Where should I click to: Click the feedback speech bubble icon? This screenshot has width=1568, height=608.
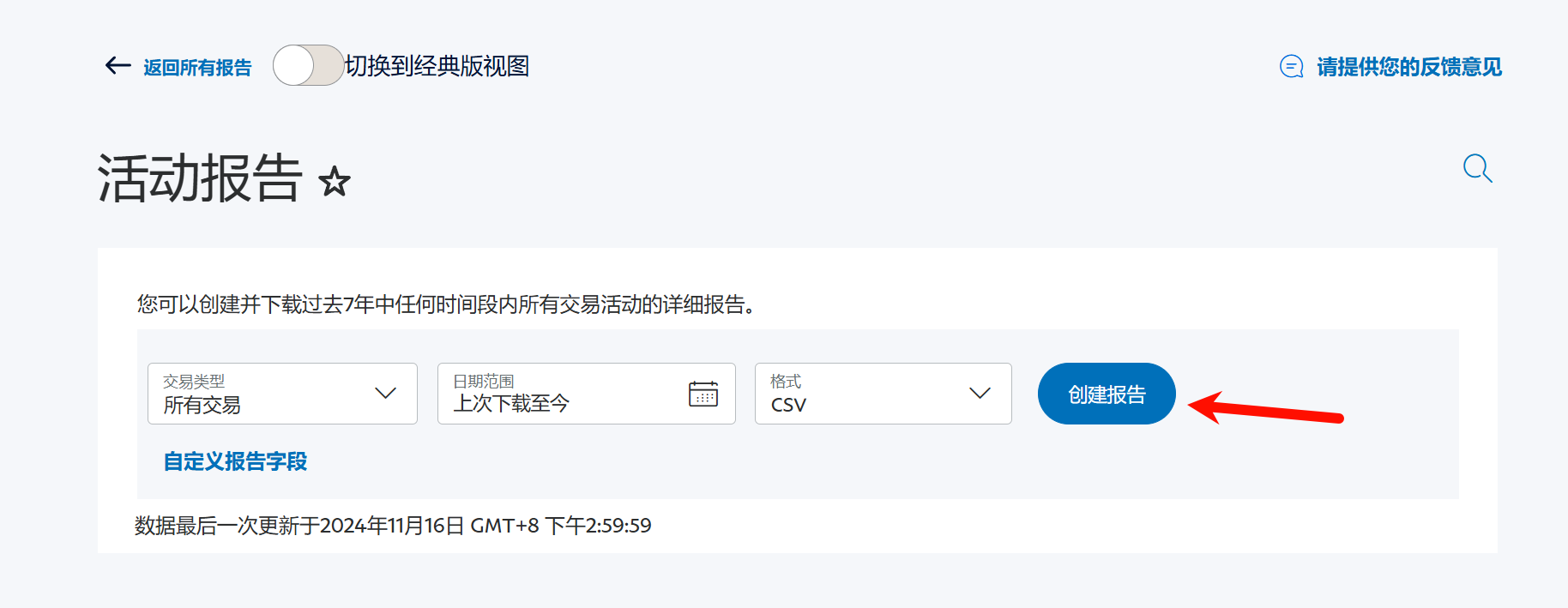tap(1292, 67)
